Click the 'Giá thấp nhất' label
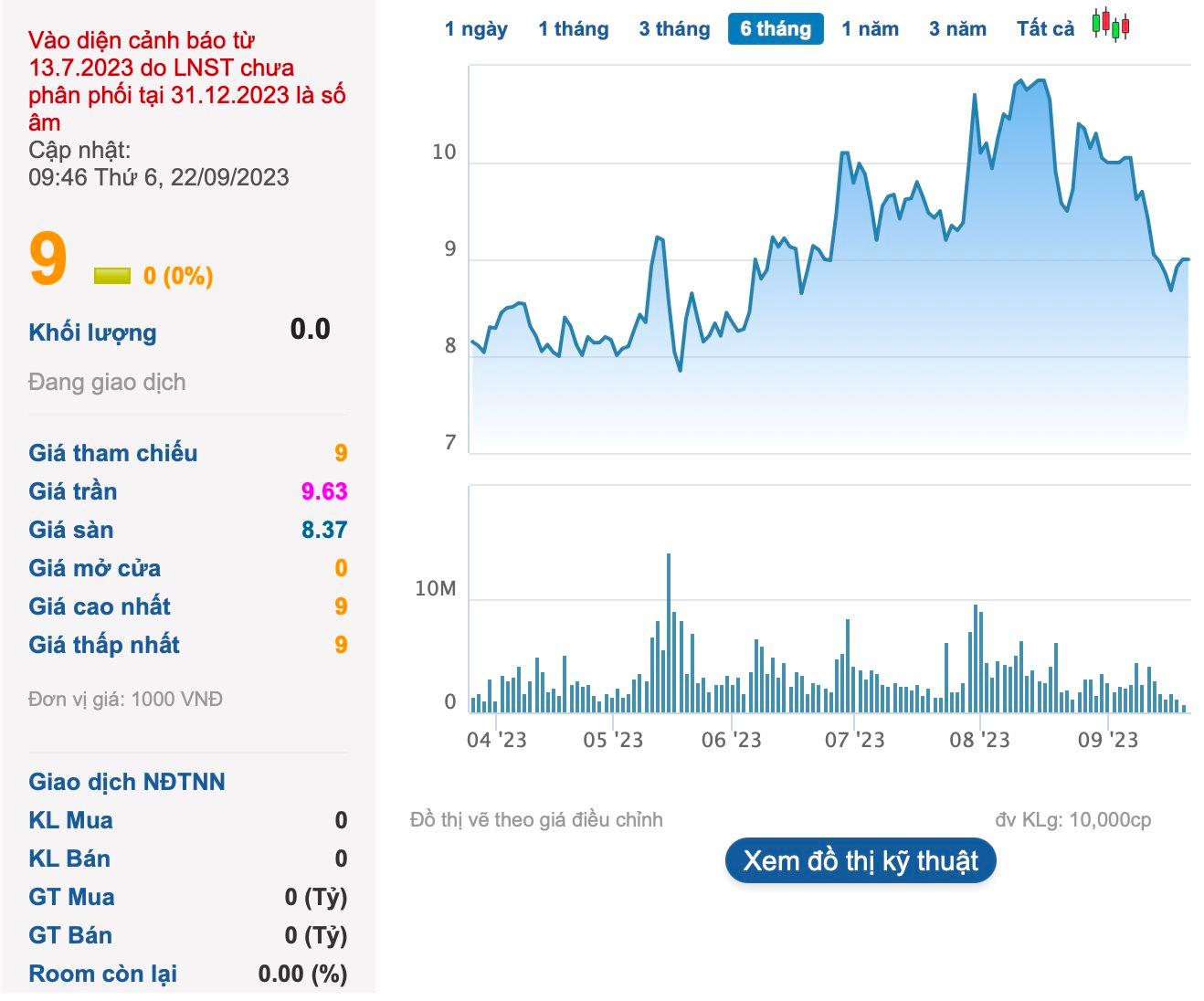Viewport: 1204px width, 1001px height. pyautogui.click(x=103, y=645)
